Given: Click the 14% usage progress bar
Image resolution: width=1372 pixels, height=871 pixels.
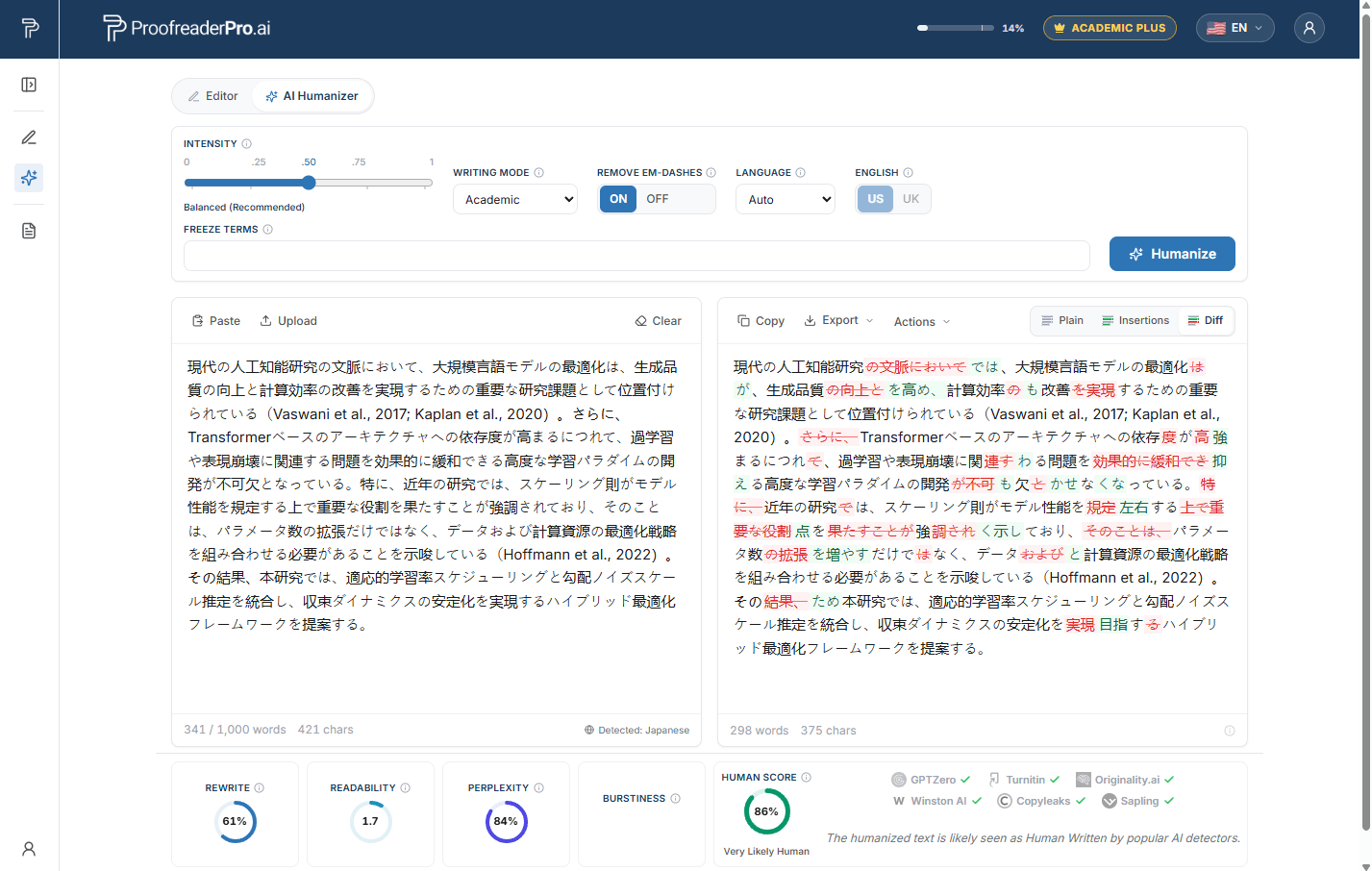Looking at the screenshot, I should point(955,28).
